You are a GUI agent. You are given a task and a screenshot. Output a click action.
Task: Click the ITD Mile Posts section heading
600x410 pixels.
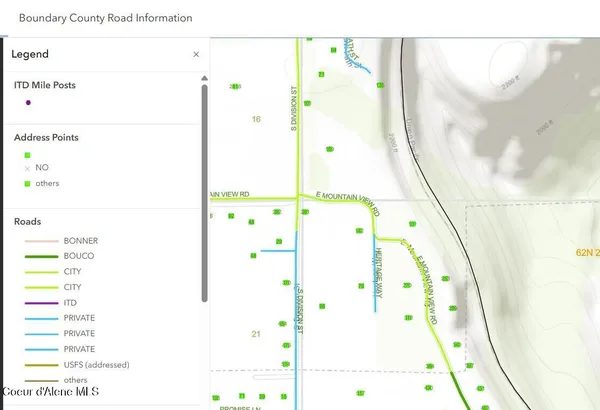[x=44, y=85]
